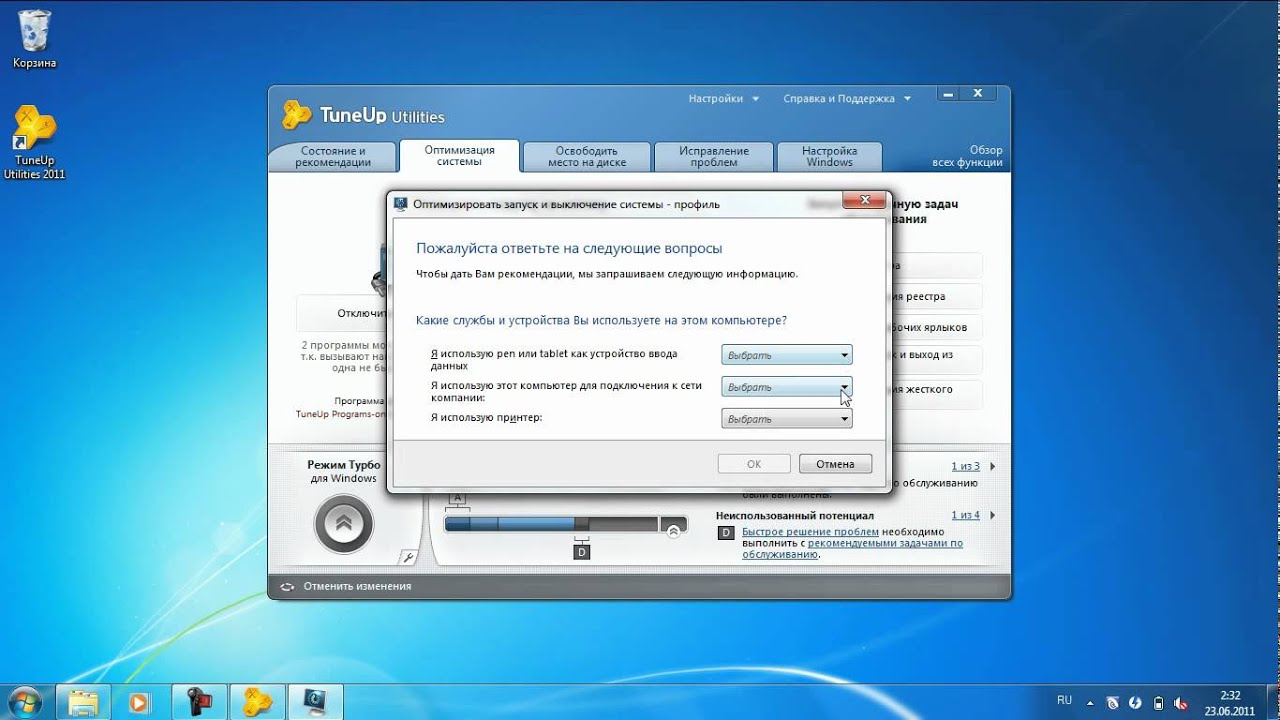
Task: Expand Справка и Поддержка menu
Action: [847, 99]
